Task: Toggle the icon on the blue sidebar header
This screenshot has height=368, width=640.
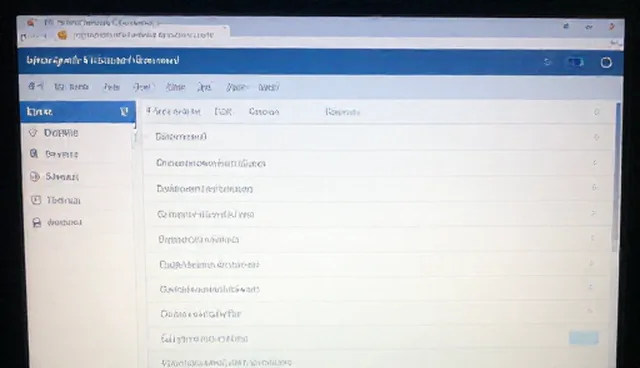Action: point(124,111)
